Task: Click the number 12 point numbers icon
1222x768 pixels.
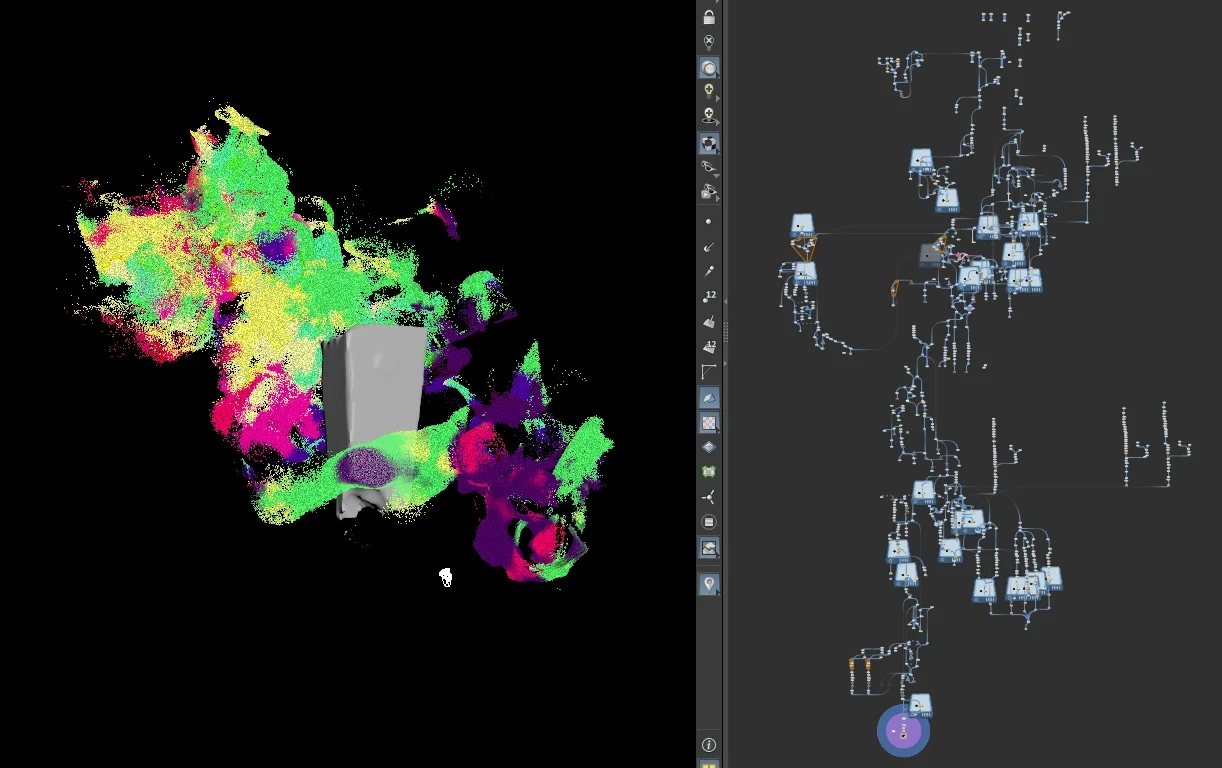Action: (709, 296)
